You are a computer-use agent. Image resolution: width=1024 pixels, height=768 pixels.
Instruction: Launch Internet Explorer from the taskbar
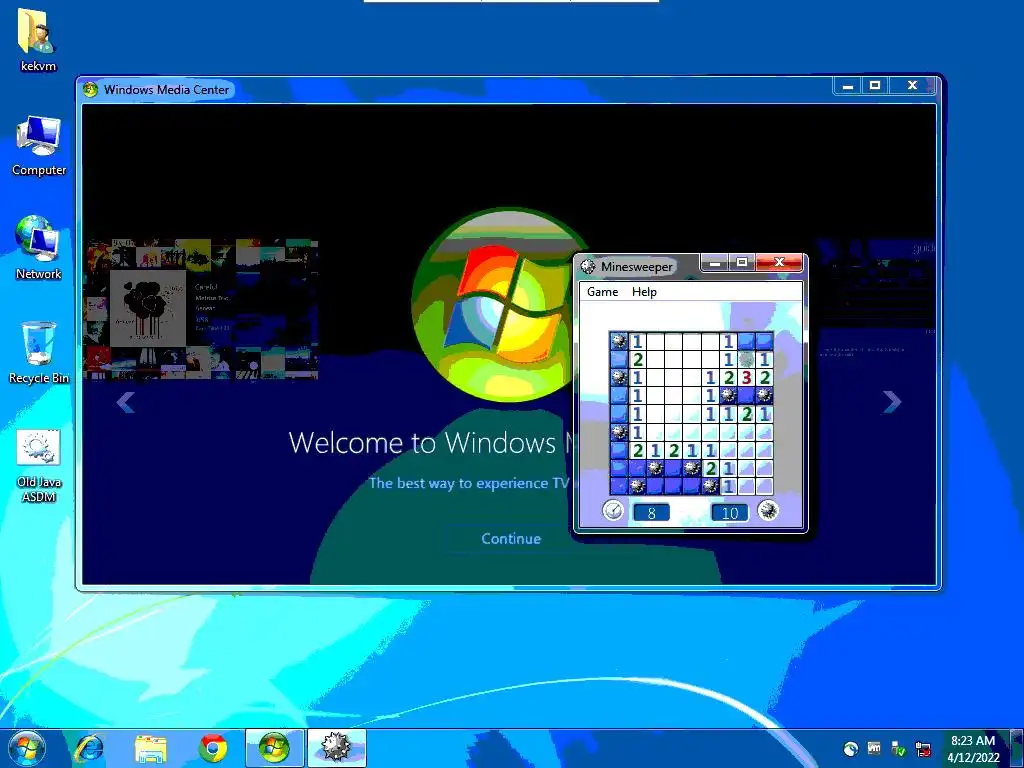(89, 748)
